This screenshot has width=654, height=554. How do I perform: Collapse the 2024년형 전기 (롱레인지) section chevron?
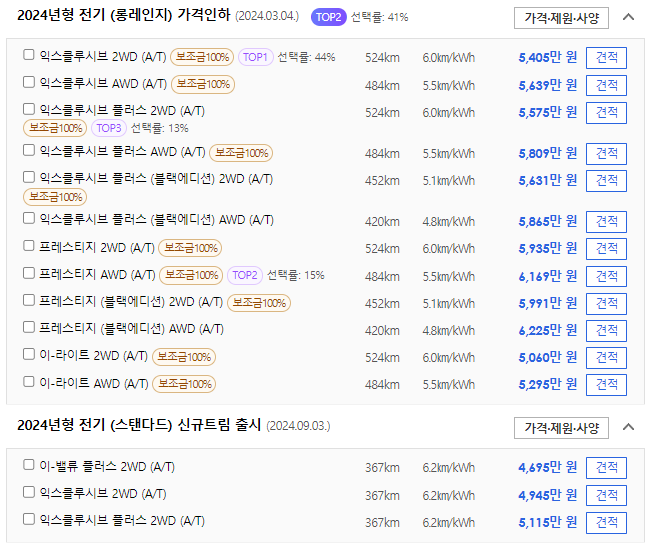pyautogui.click(x=628, y=17)
